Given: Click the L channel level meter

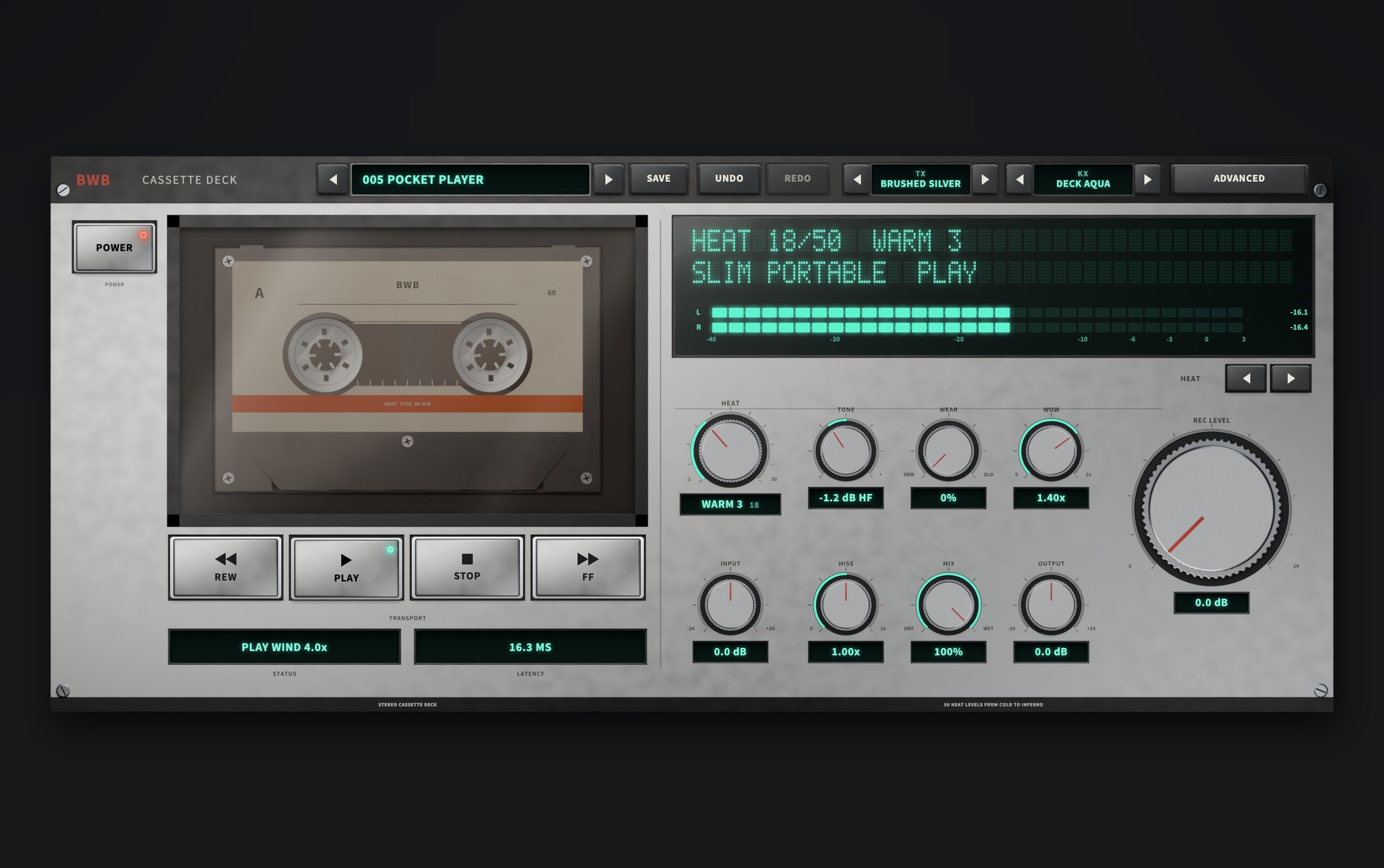Looking at the screenshot, I should [x=977, y=313].
